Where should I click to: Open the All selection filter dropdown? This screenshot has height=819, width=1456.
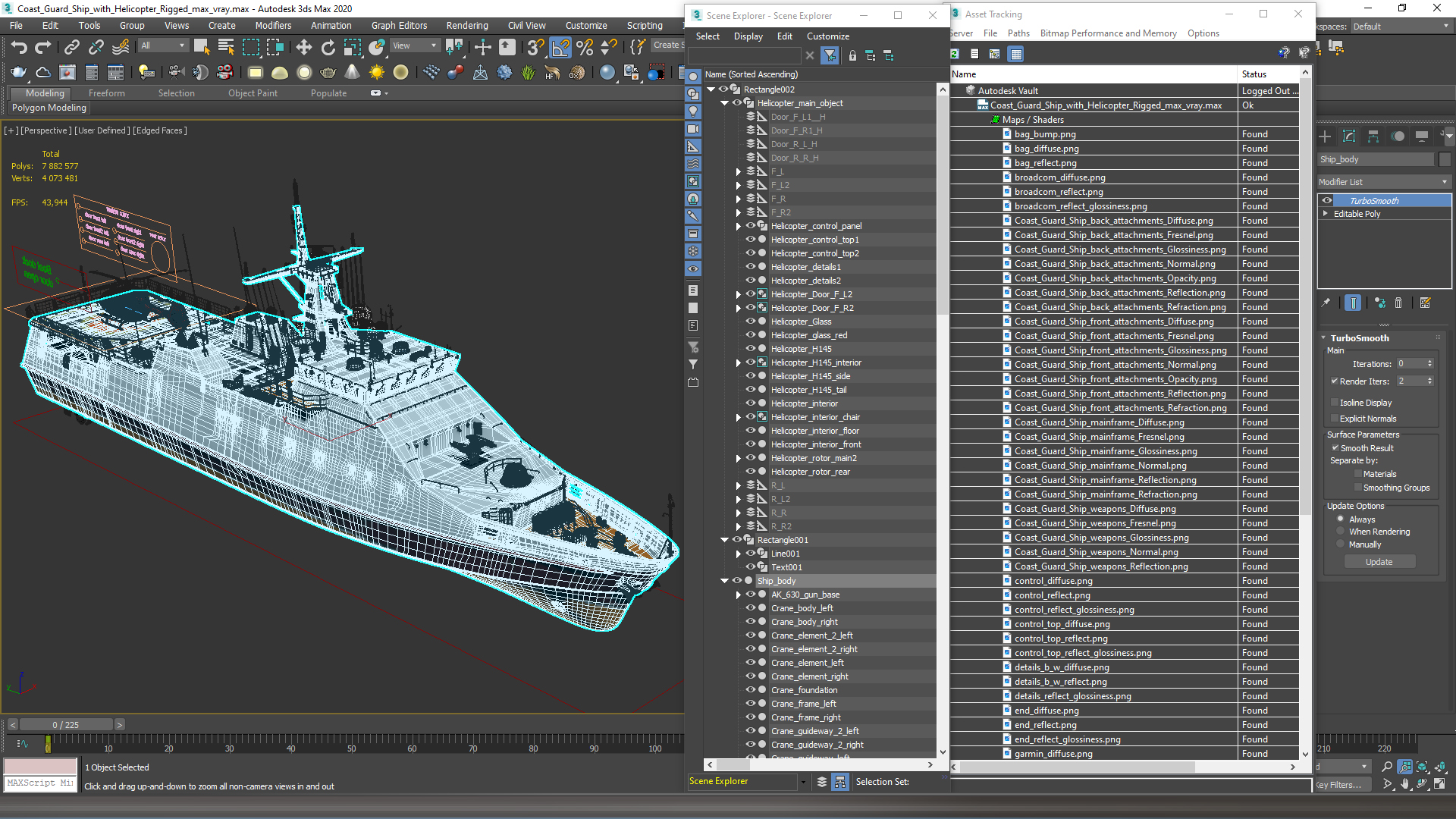pyautogui.click(x=163, y=45)
